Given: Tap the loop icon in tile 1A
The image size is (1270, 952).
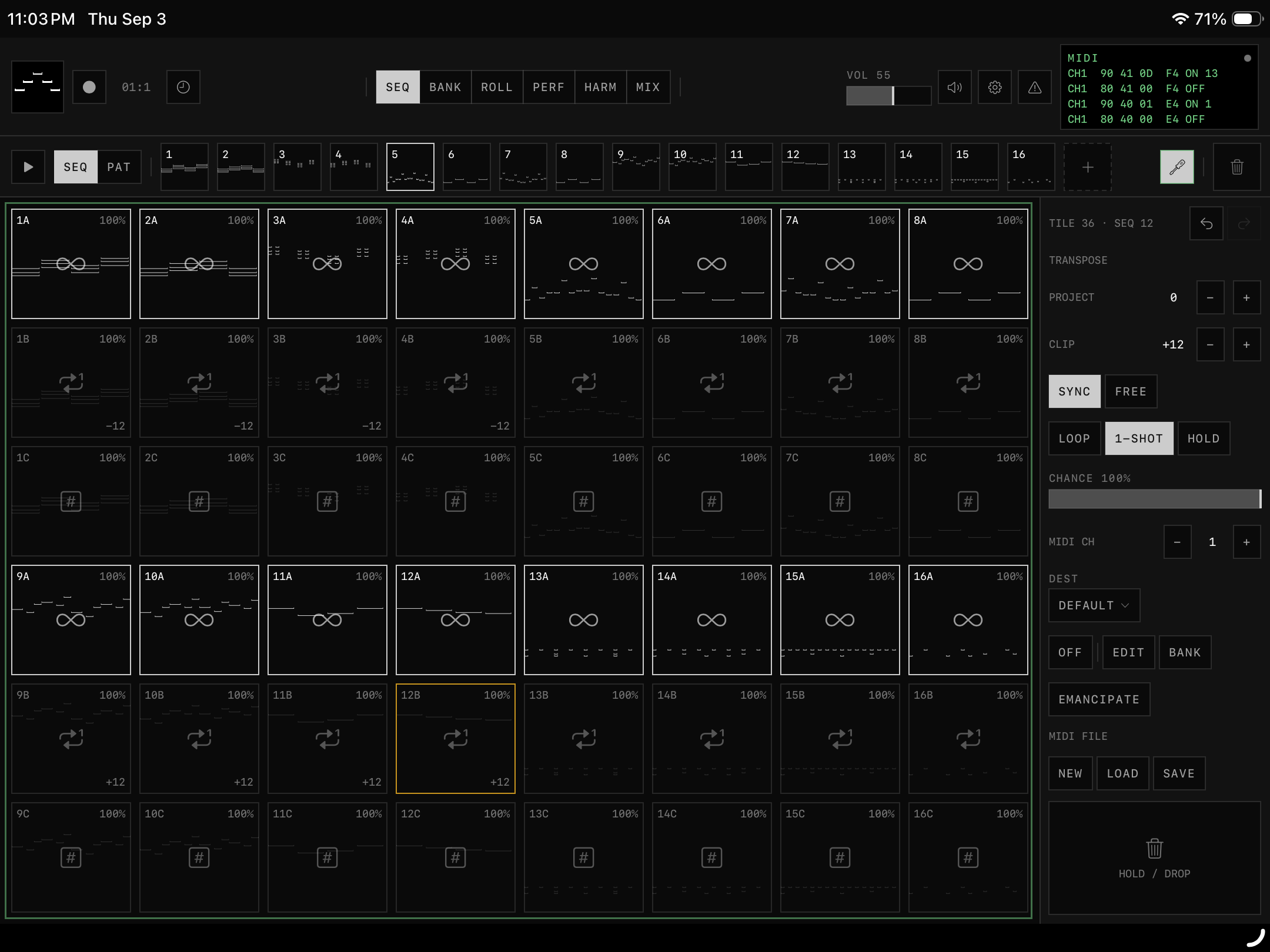Looking at the screenshot, I should [71, 264].
